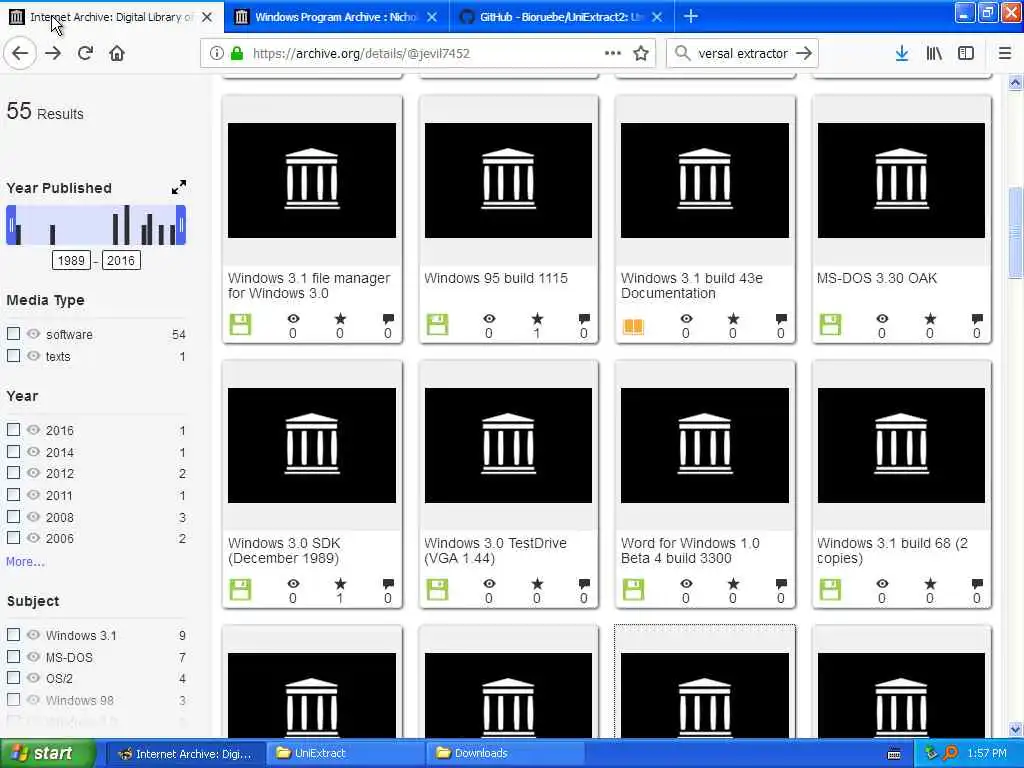Screen dimensions: 1024x768
Task: Toggle eye icon beside 2011 year
Action: click(33, 495)
